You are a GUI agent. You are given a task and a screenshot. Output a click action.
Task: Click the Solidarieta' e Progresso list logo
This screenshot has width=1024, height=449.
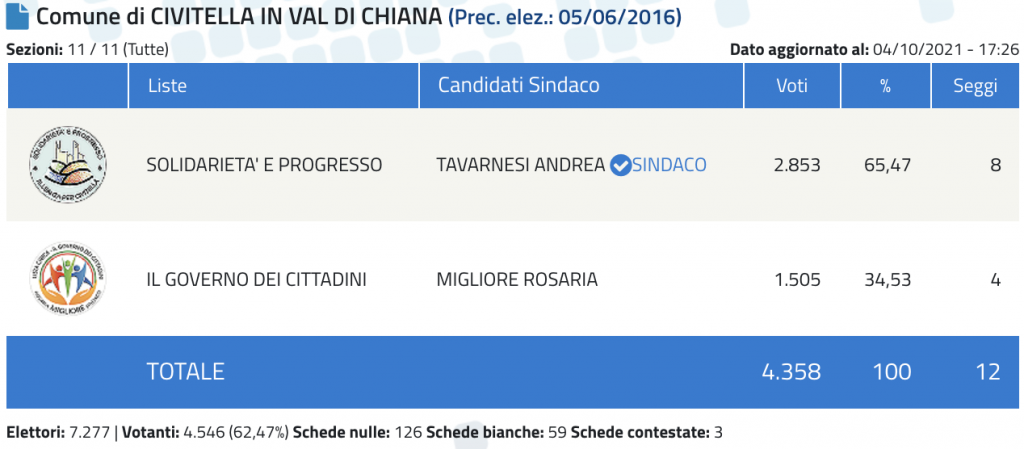click(68, 165)
